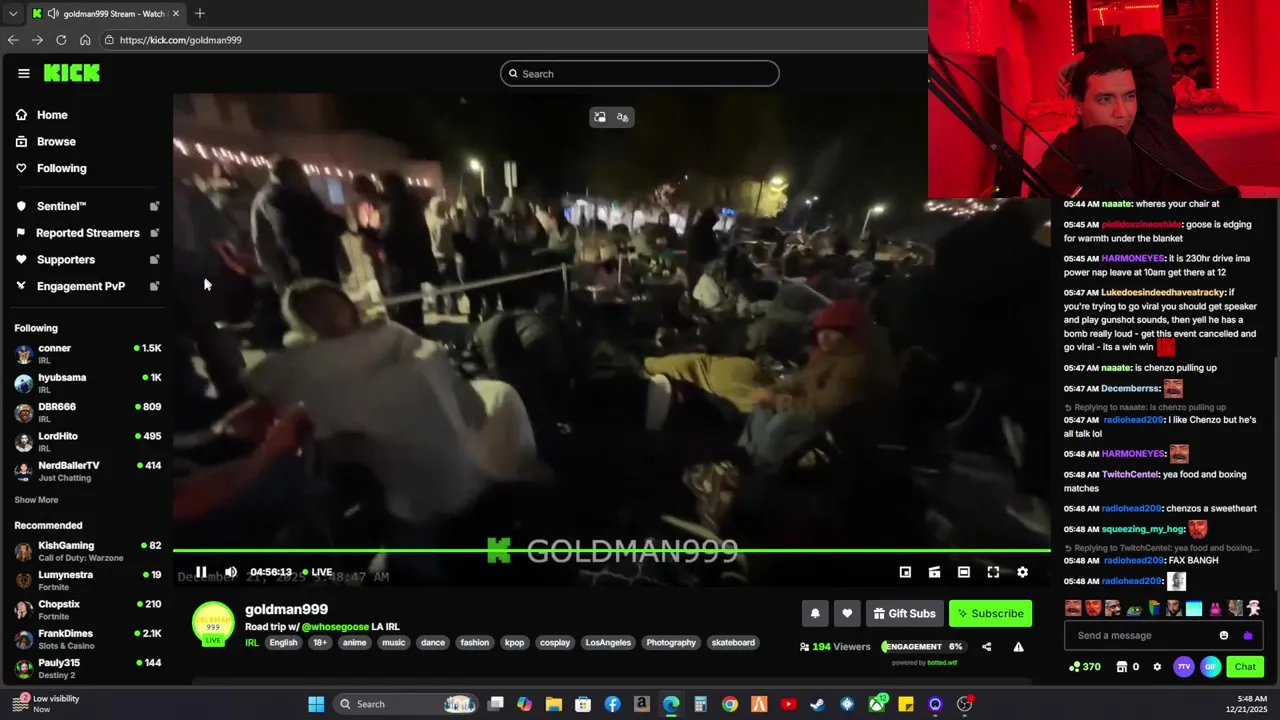Click the 7TV emotes button
Viewport: 1280px width, 720px height.
coord(1184,667)
